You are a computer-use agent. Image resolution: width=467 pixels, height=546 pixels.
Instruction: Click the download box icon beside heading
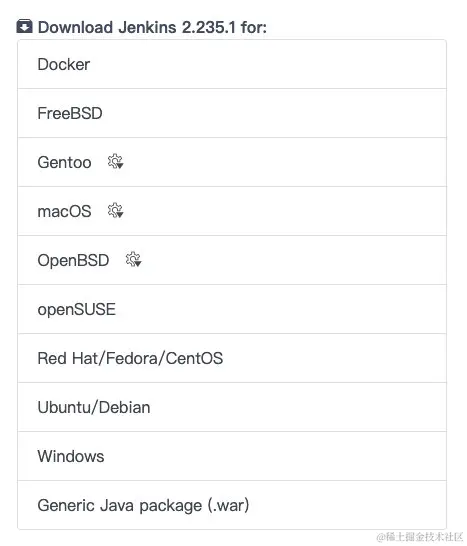[x=24, y=26]
